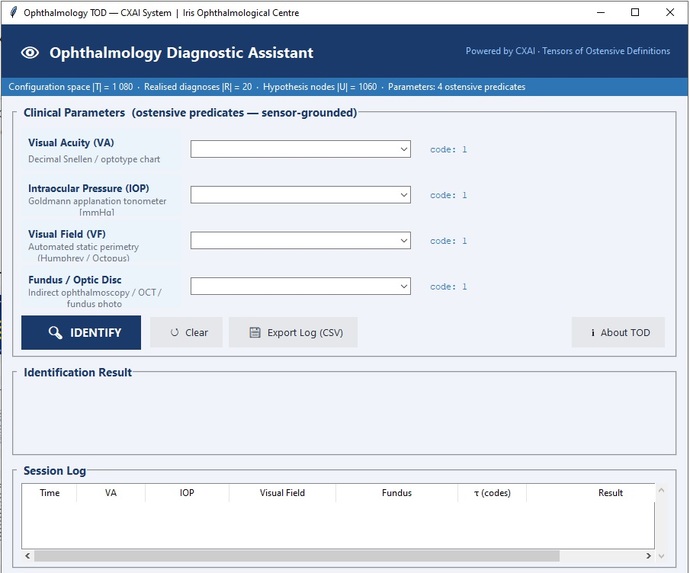Click the floppy disk icon on Export Log
690x573 pixels.
tap(255, 333)
